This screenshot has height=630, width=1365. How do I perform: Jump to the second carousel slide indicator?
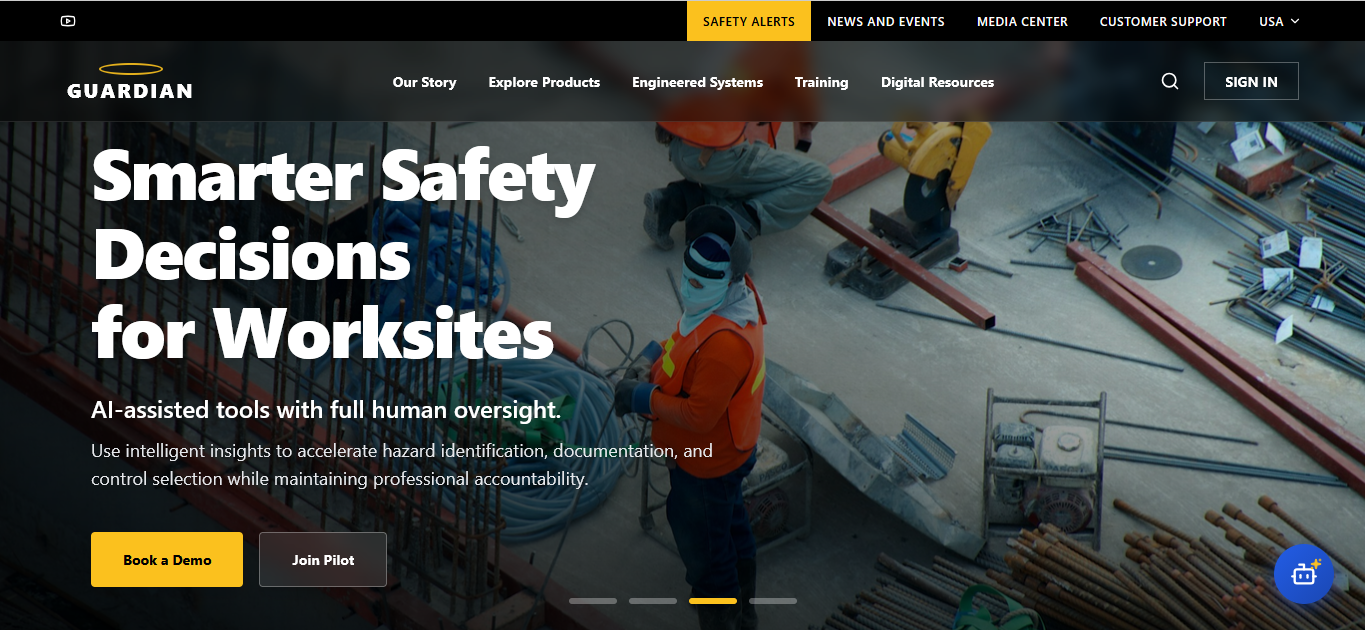(x=653, y=601)
